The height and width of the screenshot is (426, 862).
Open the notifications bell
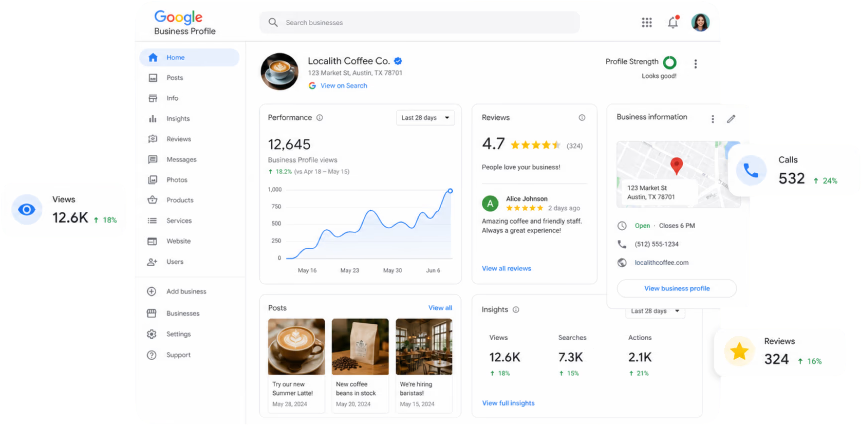tap(673, 23)
